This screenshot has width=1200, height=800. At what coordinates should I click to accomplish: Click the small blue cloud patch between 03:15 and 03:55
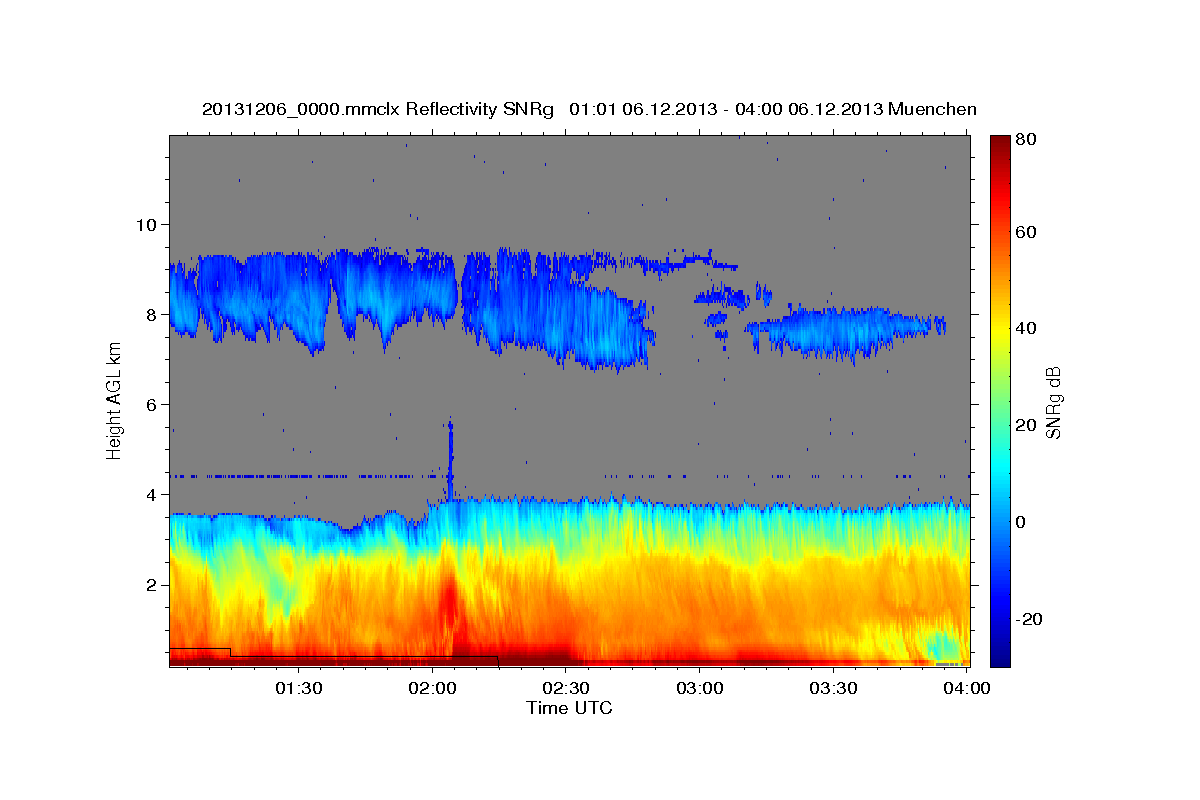click(x=845, y=332)
